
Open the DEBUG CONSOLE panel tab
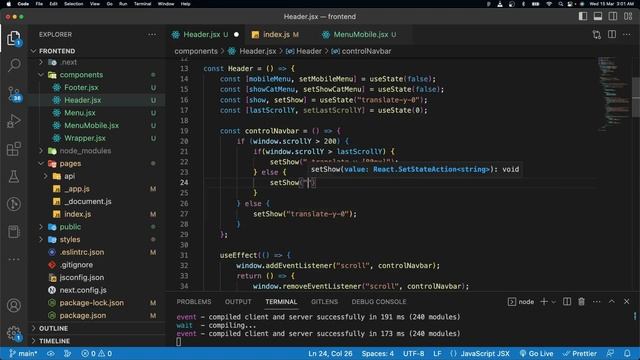point(379,302)
